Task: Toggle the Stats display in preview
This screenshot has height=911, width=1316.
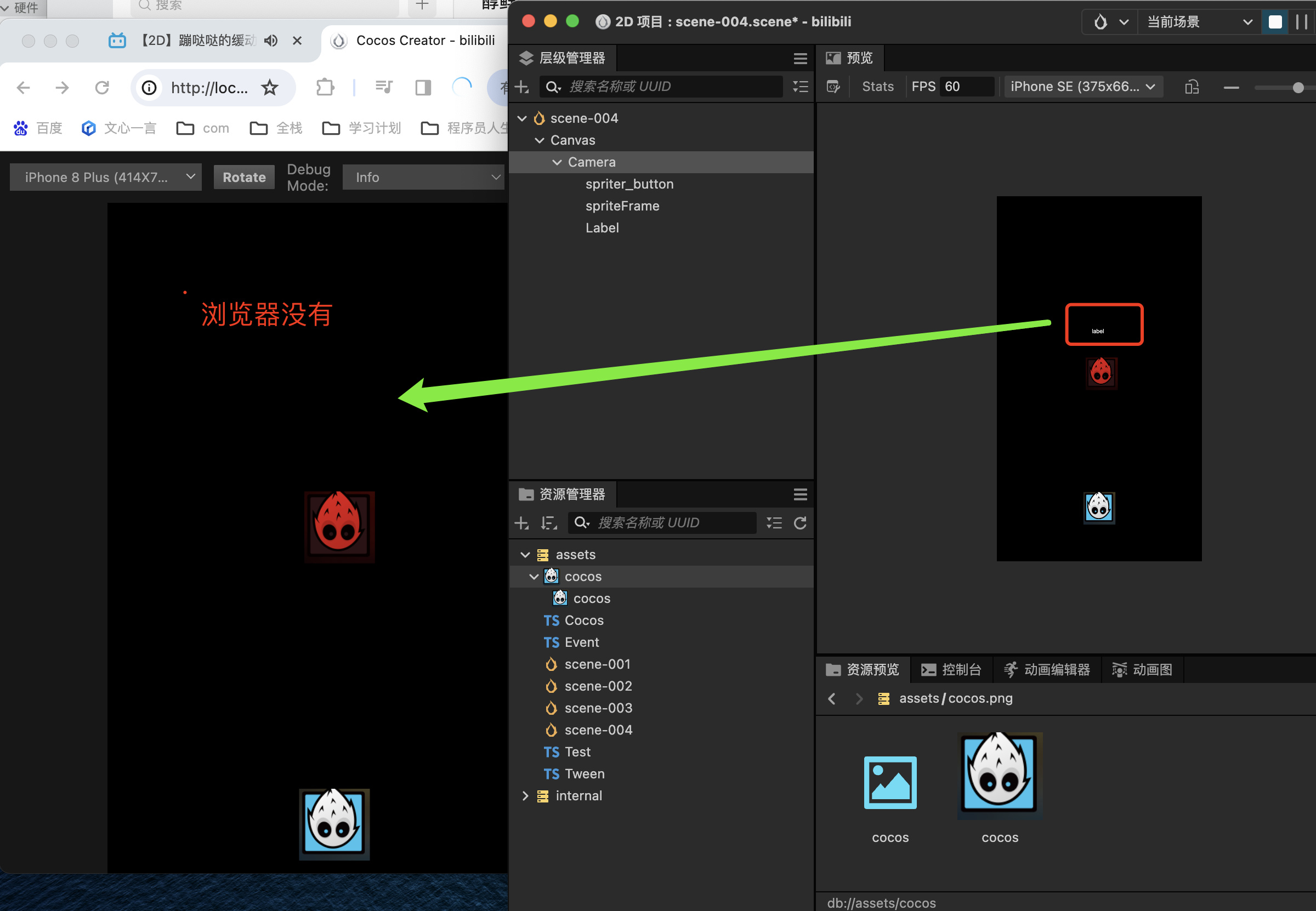Action: (x=877, y=87)
